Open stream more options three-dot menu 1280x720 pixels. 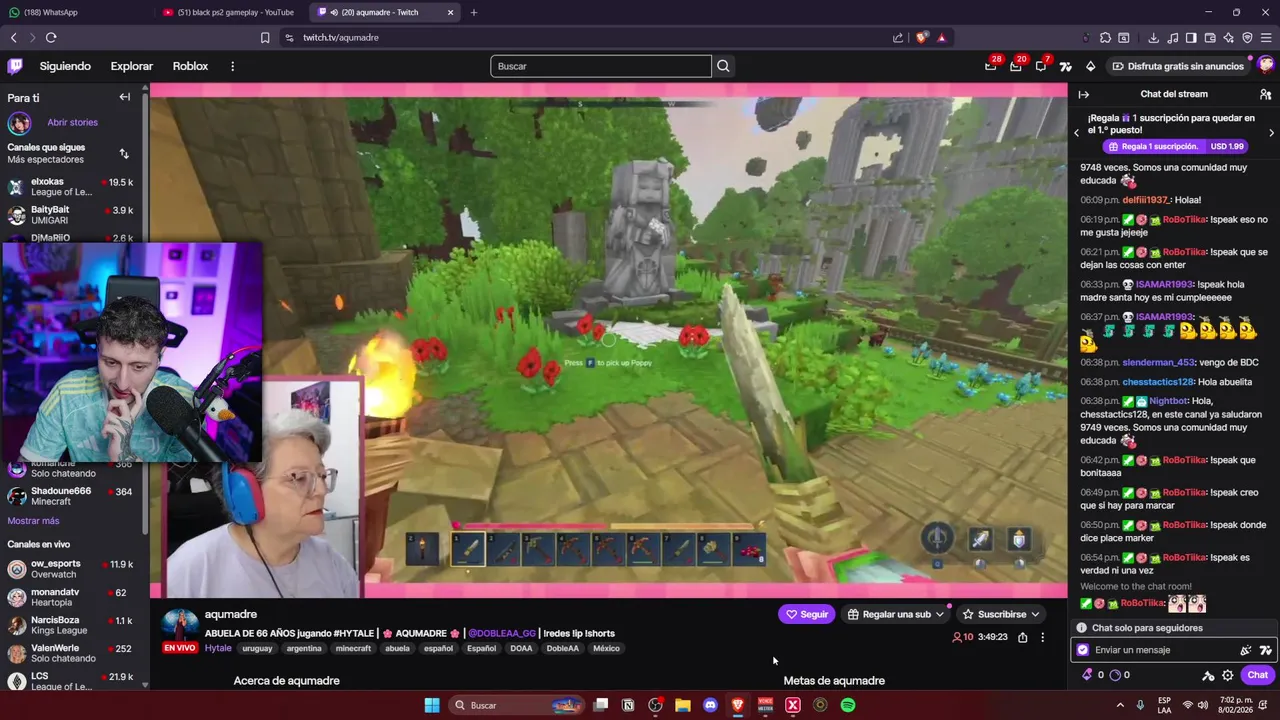(1042, 637)
